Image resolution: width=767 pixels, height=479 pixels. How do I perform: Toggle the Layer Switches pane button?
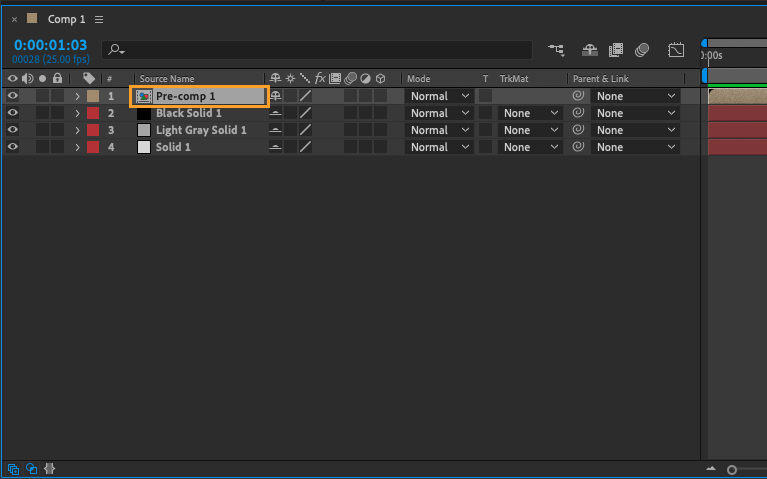coord(13,469)
